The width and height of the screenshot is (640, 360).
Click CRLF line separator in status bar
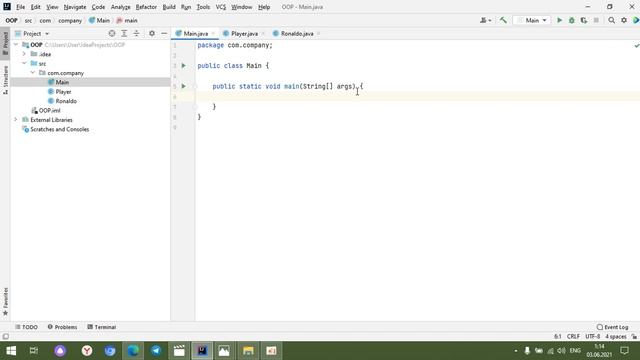(573, 337)
